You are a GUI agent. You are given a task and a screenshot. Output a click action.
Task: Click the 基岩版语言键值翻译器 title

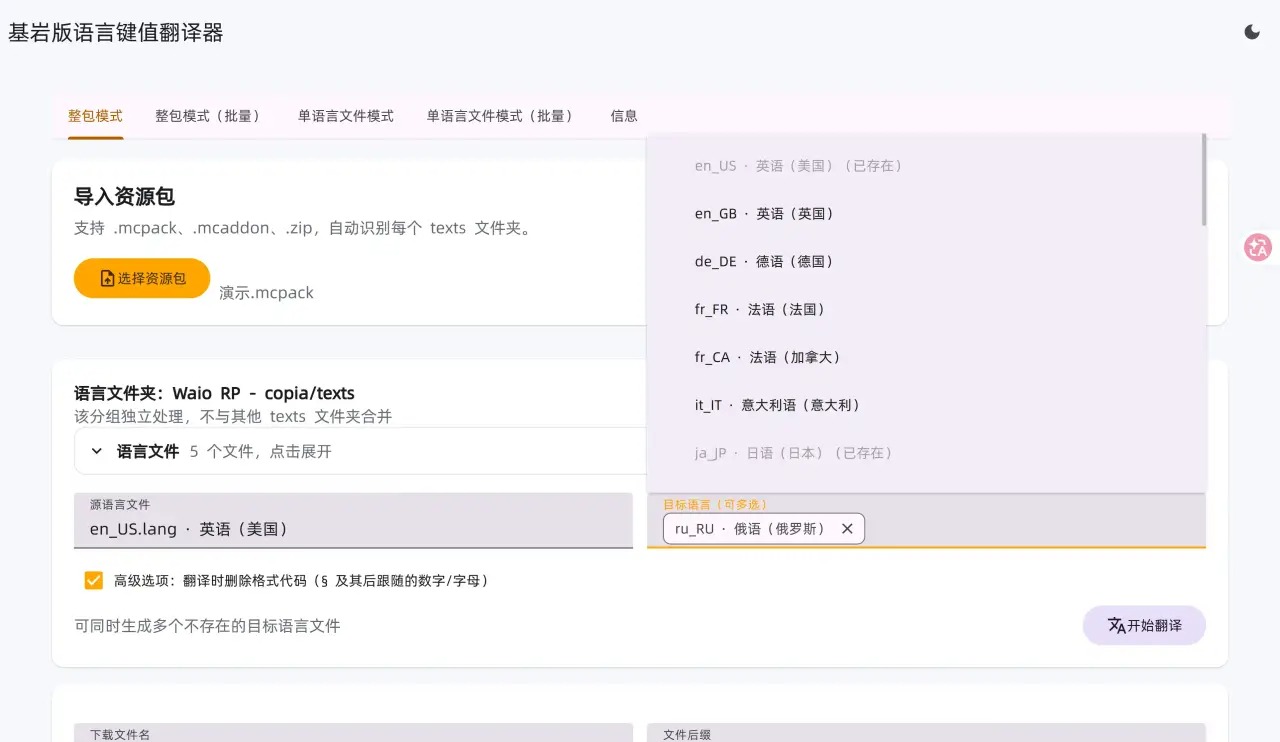[116, 33]
